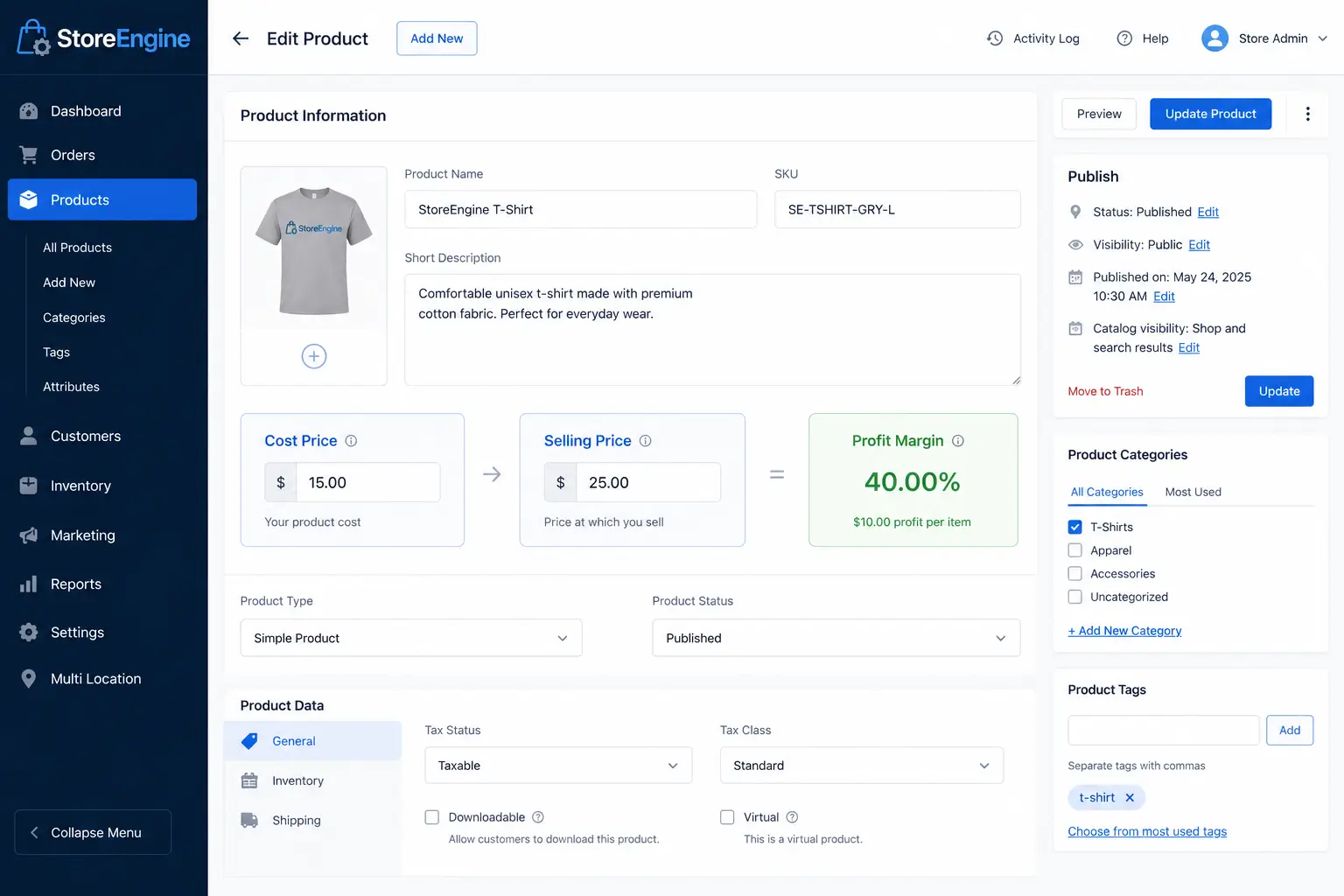The height and width of the screenshot is (896, 1344).
Task: Remove the t-shirt tag with the X
Action: (x=1130, y=797)
